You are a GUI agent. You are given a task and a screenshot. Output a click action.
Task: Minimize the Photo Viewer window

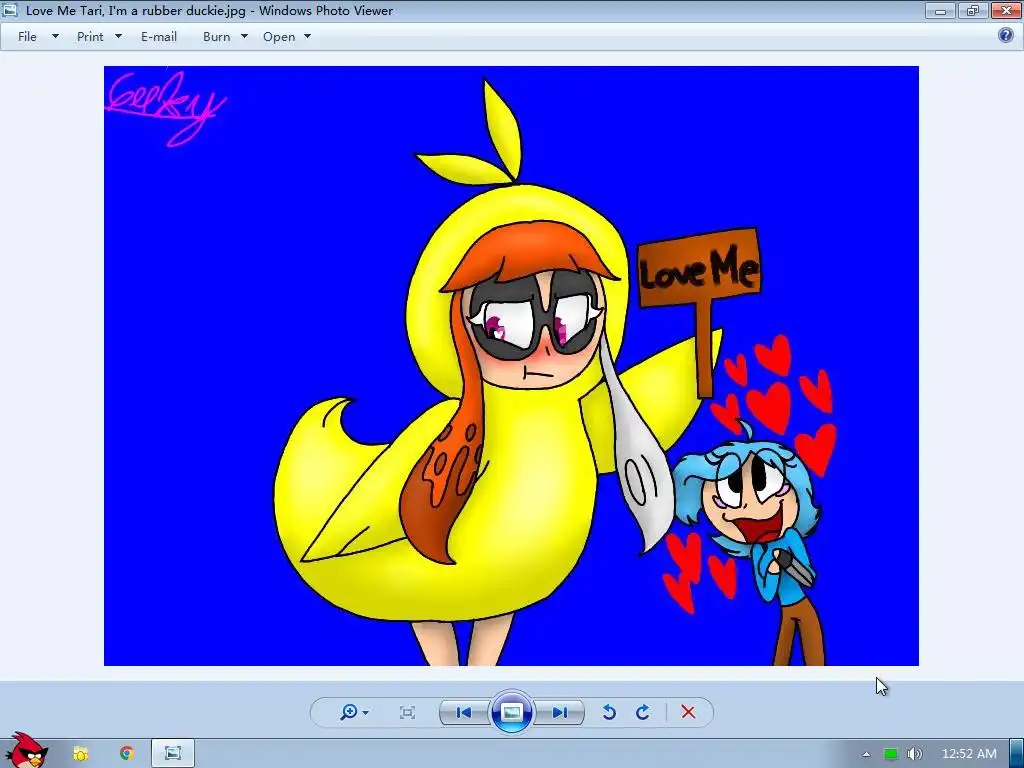[940, 10]
